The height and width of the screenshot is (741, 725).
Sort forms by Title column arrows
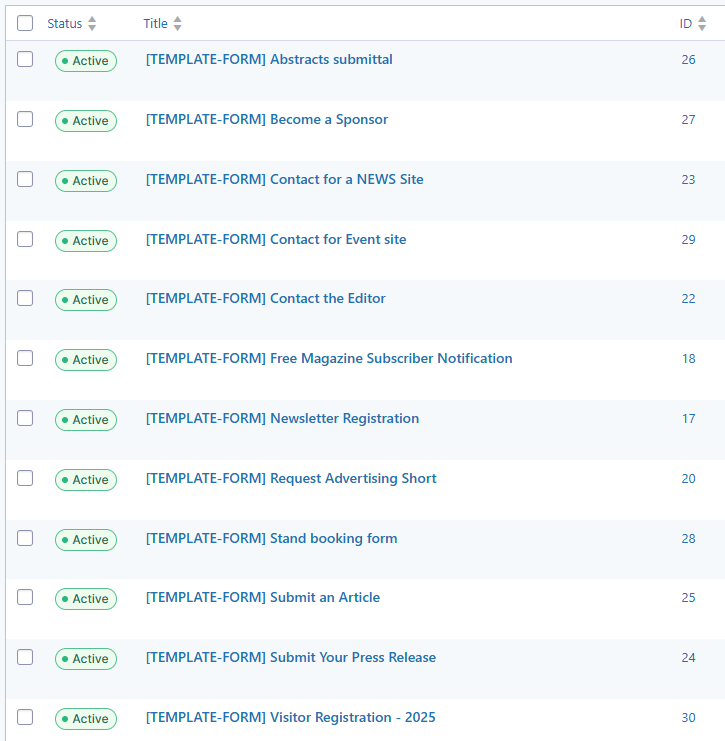178,24
